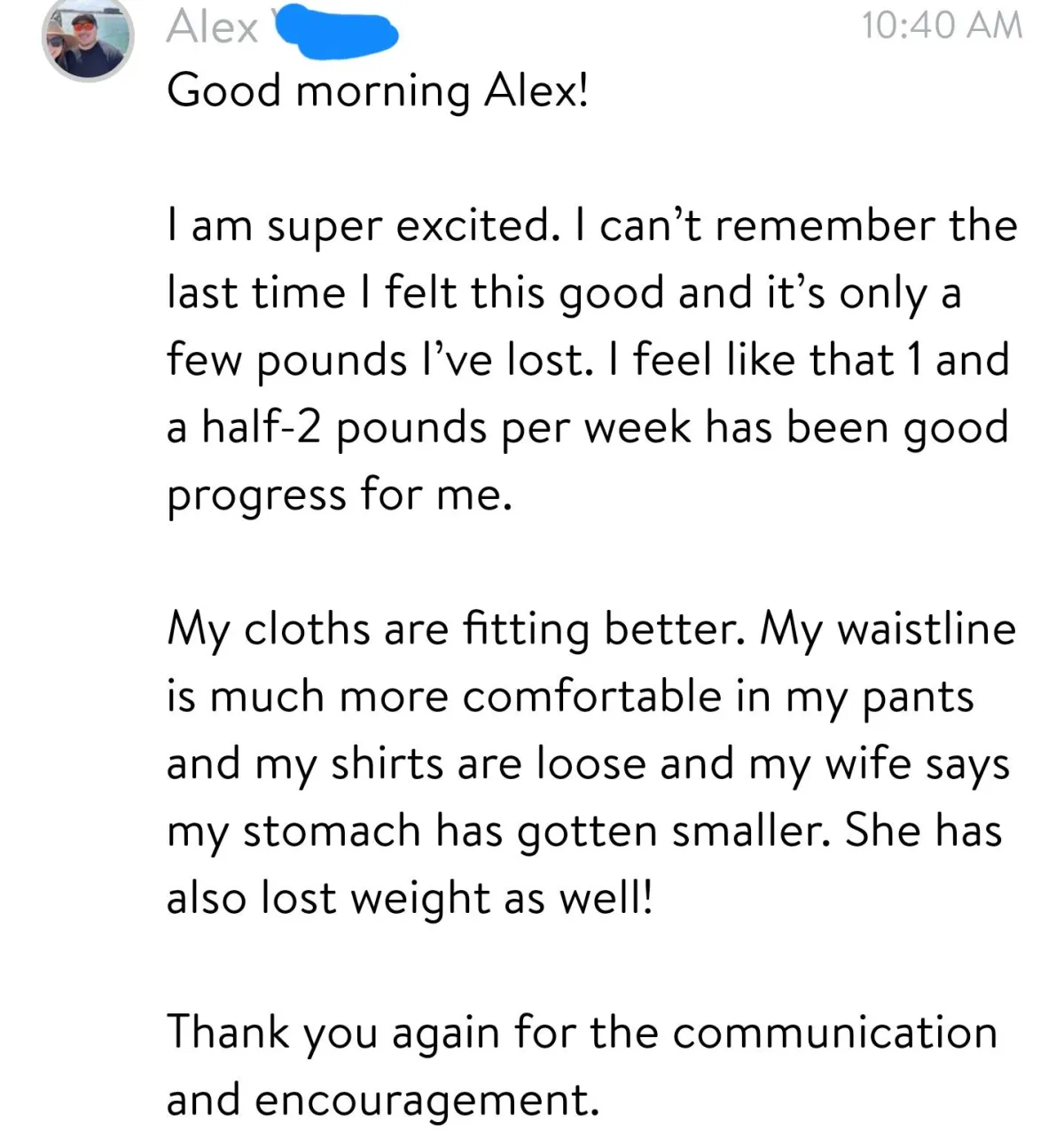Tap the line "is much more comfortable in my pants"
Viewport: 1064px width, 1131px height.
[570, 698]
